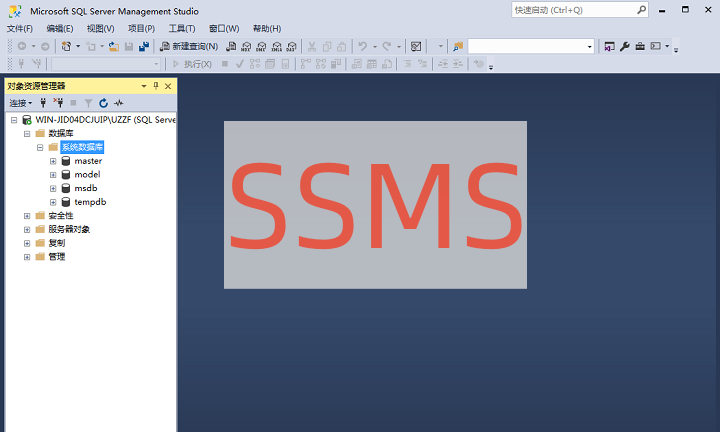The width and height of the screenshot is (720, 432).
Task: Click the Properties wrench icon
Action: point(624,46)
